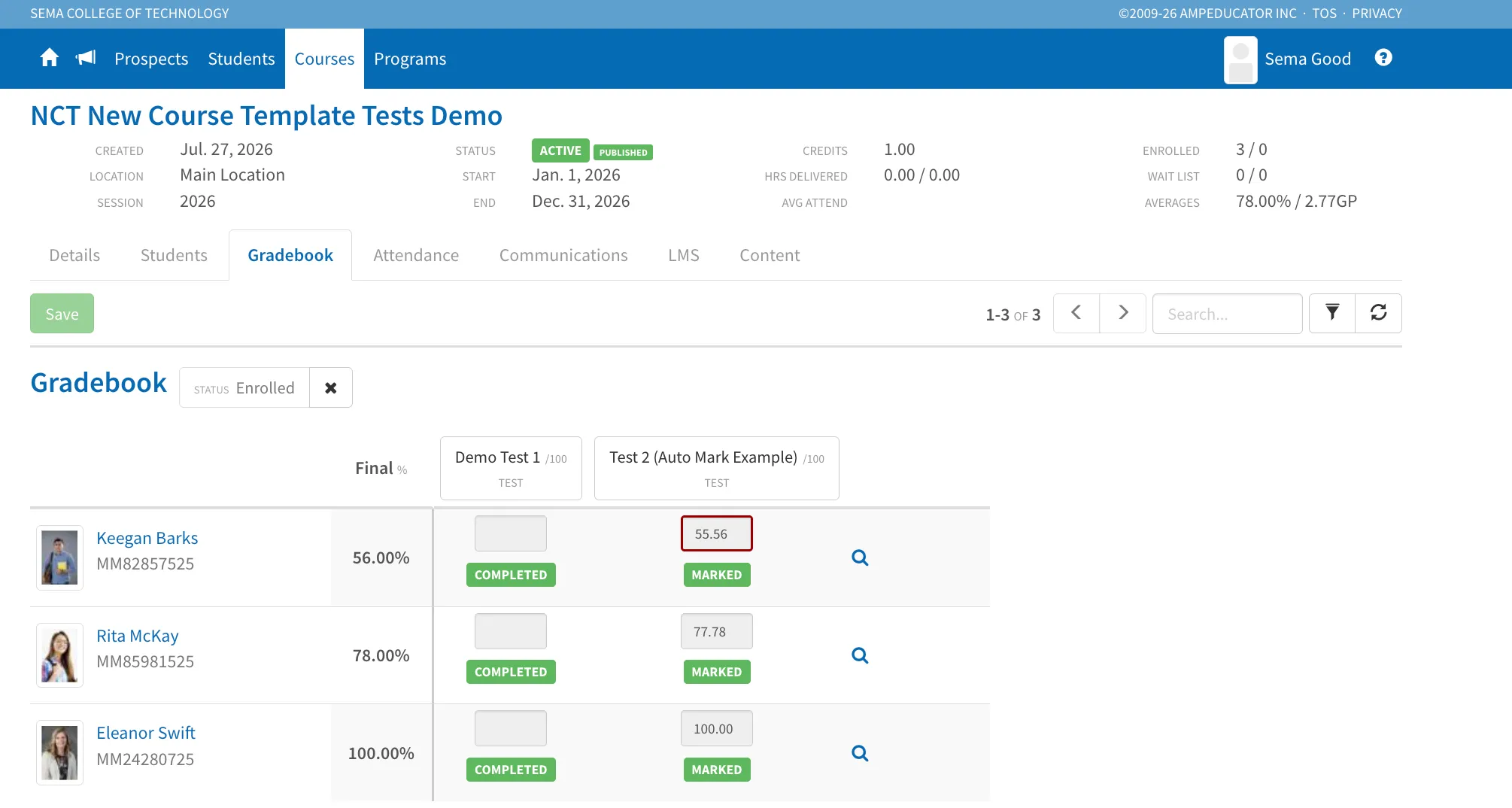
Task: Open Keegan Barks student profile link
Action: click(147, 538)
